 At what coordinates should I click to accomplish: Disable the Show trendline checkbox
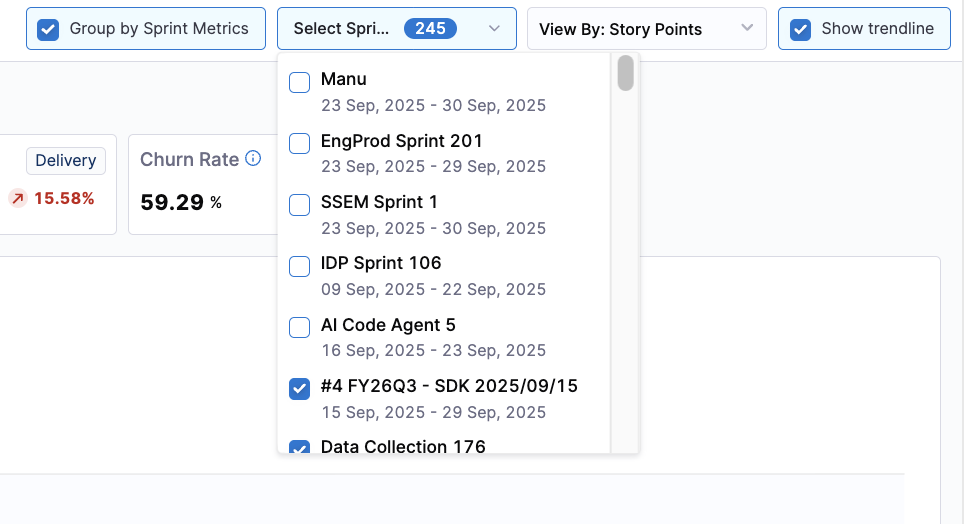point(800,29)
